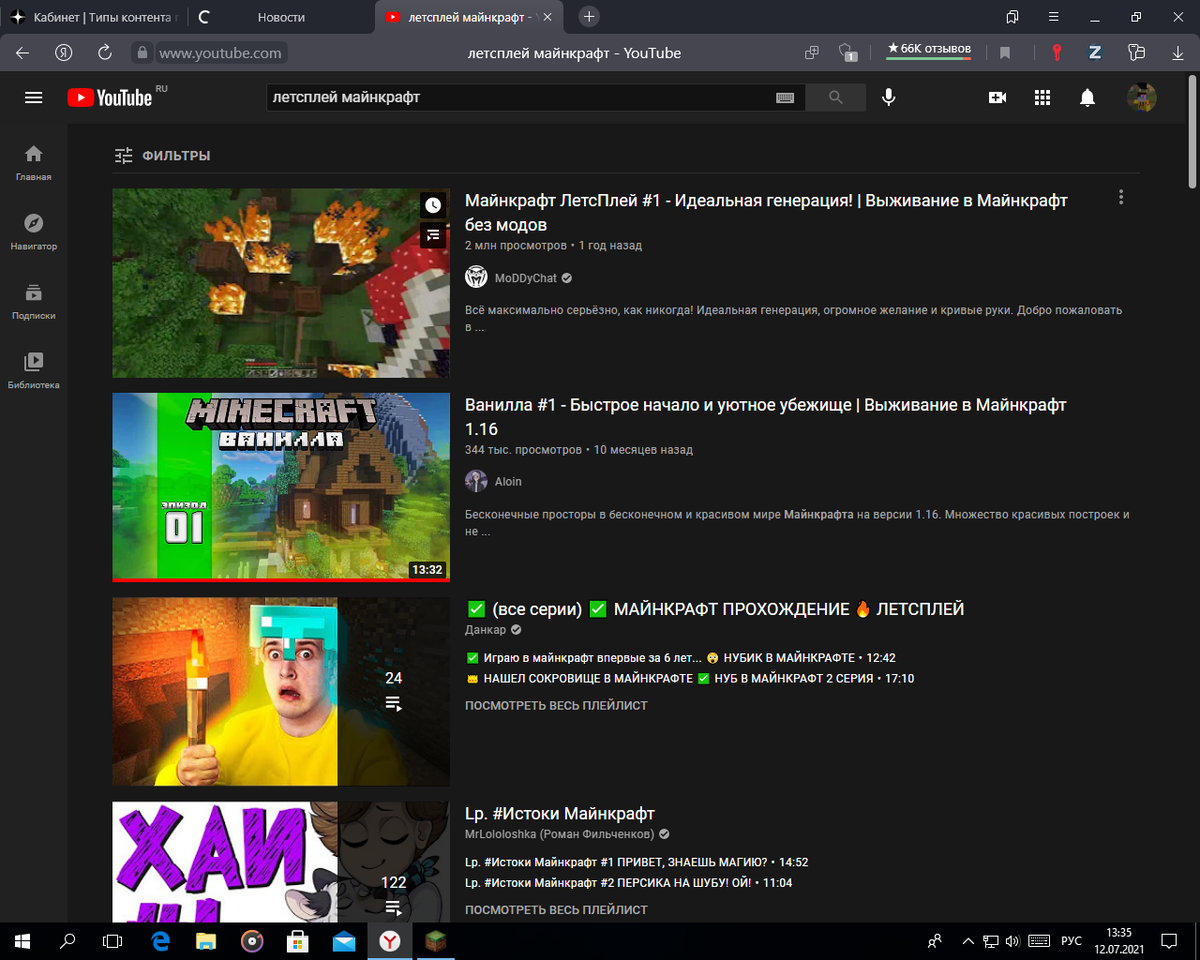
Task: Open File Explorer from the taskbar
Action: [206, 941]
